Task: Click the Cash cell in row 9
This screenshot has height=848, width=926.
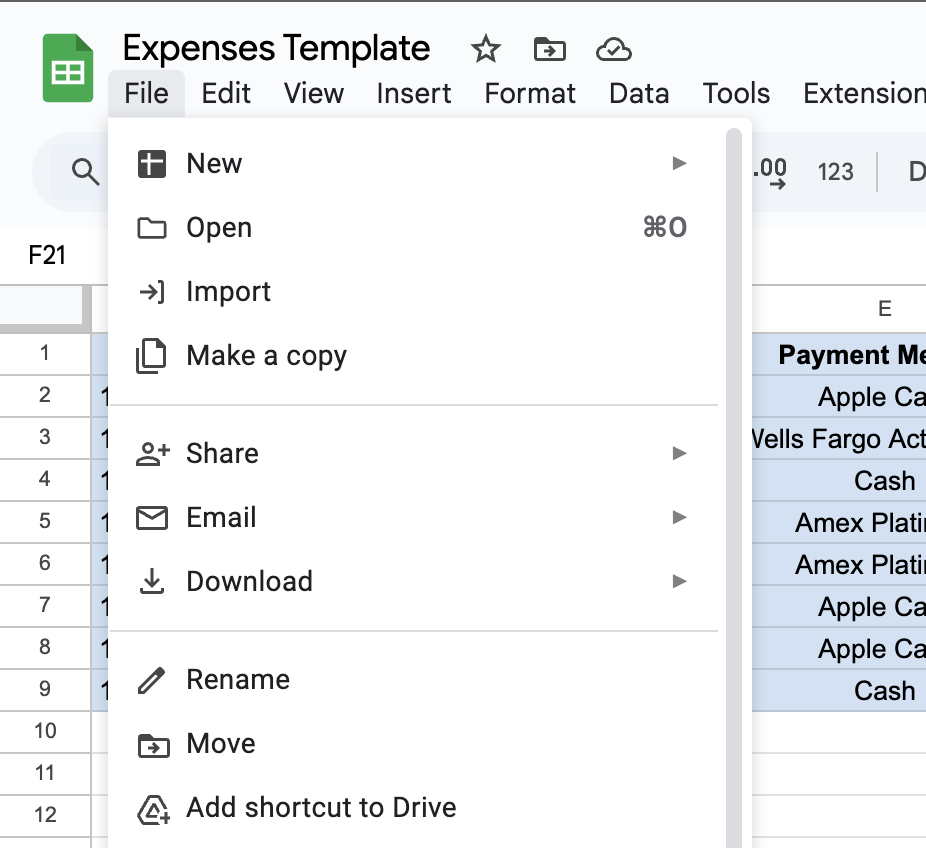Action: pyautogui.click(x=839, y=690)
